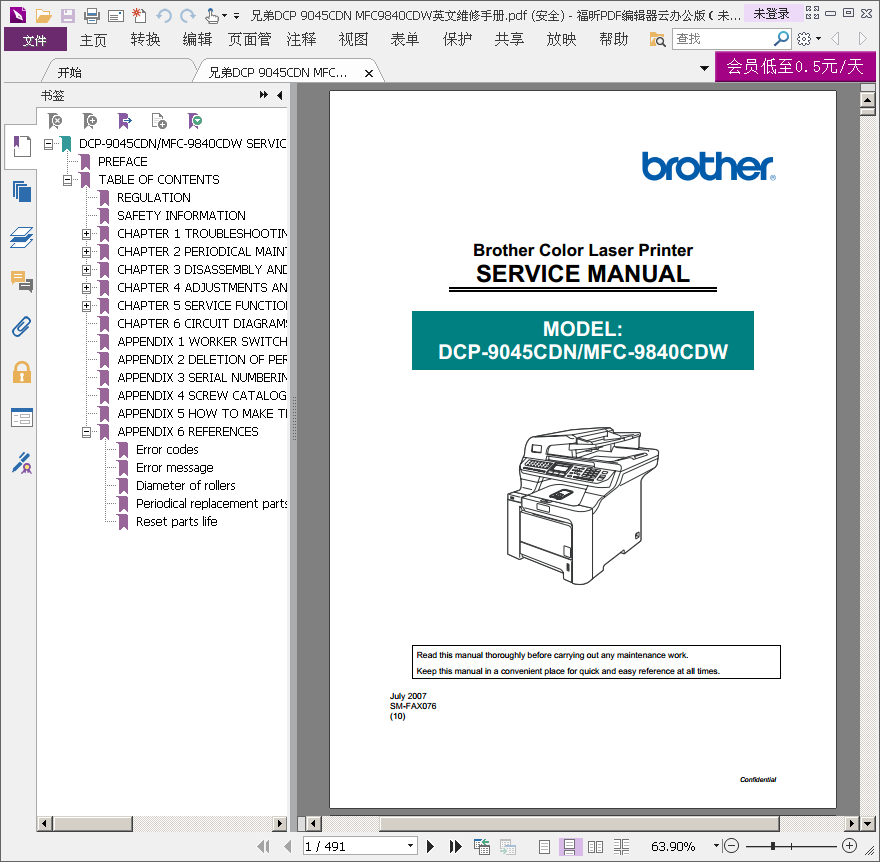Collapse APPENDIX 6 REFERENCES bookmark
The image size is (880, 862).
(86, 432)
